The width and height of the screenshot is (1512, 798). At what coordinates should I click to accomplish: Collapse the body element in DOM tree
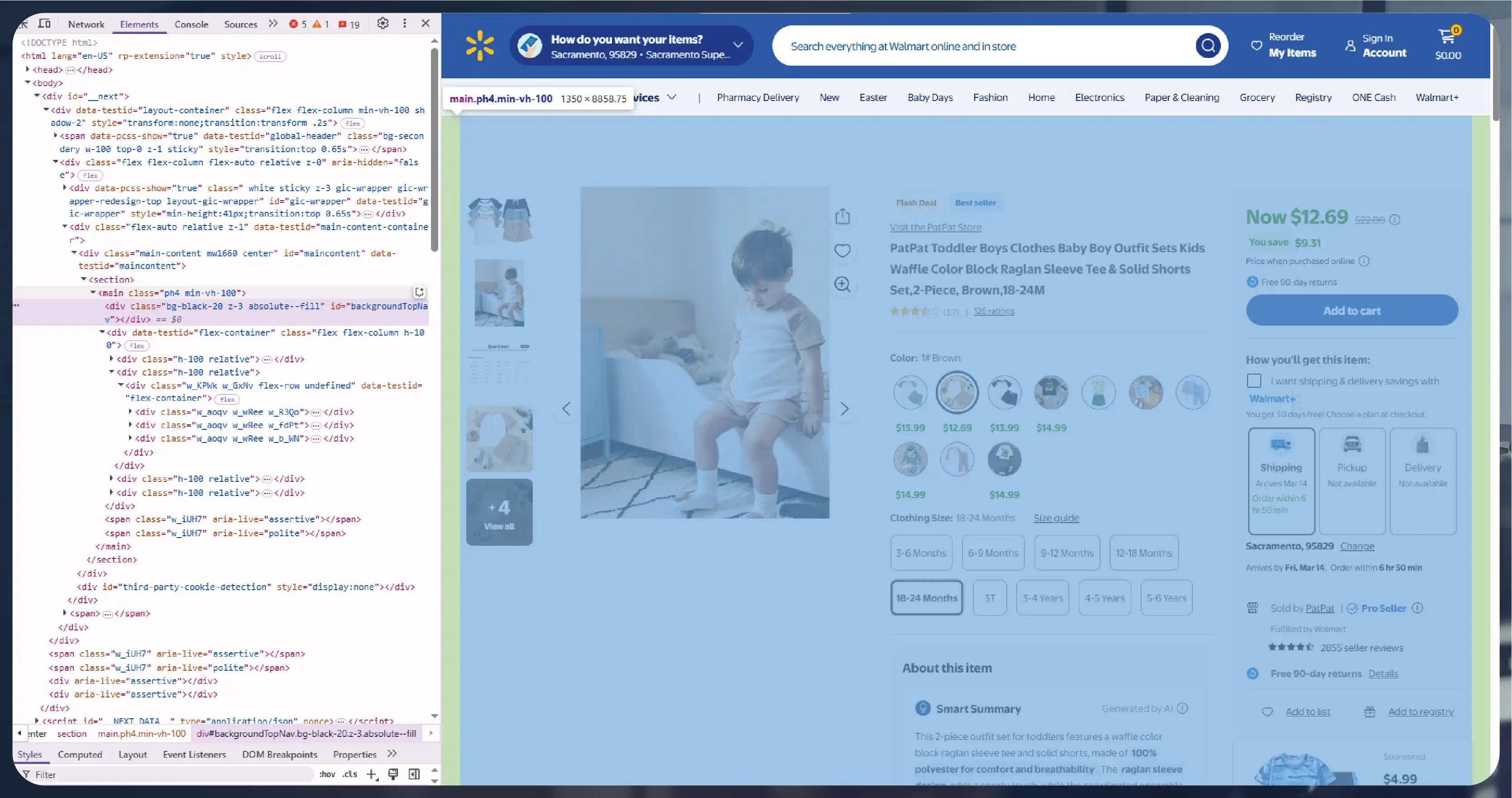28,83
